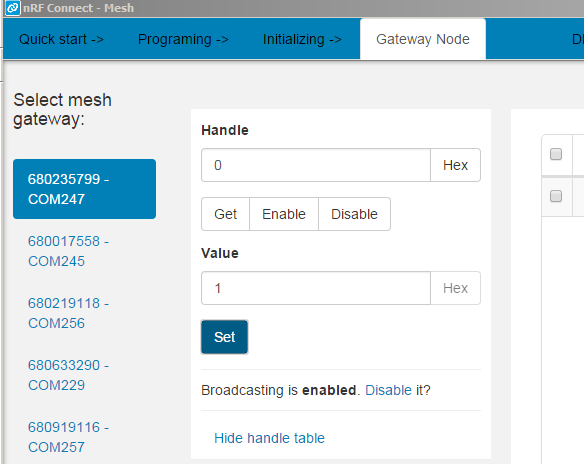Click the Disable broadcasting link
This screenshot has width=584, height=464.
click(388, 390)
